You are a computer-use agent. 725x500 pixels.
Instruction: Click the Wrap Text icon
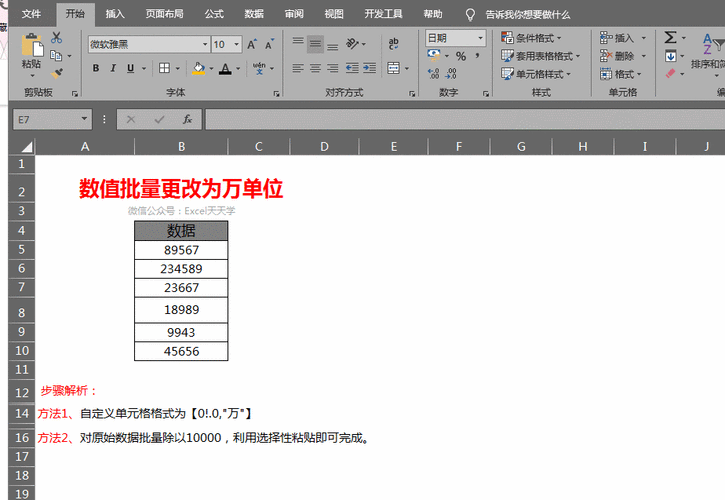(x=393, y=43)
